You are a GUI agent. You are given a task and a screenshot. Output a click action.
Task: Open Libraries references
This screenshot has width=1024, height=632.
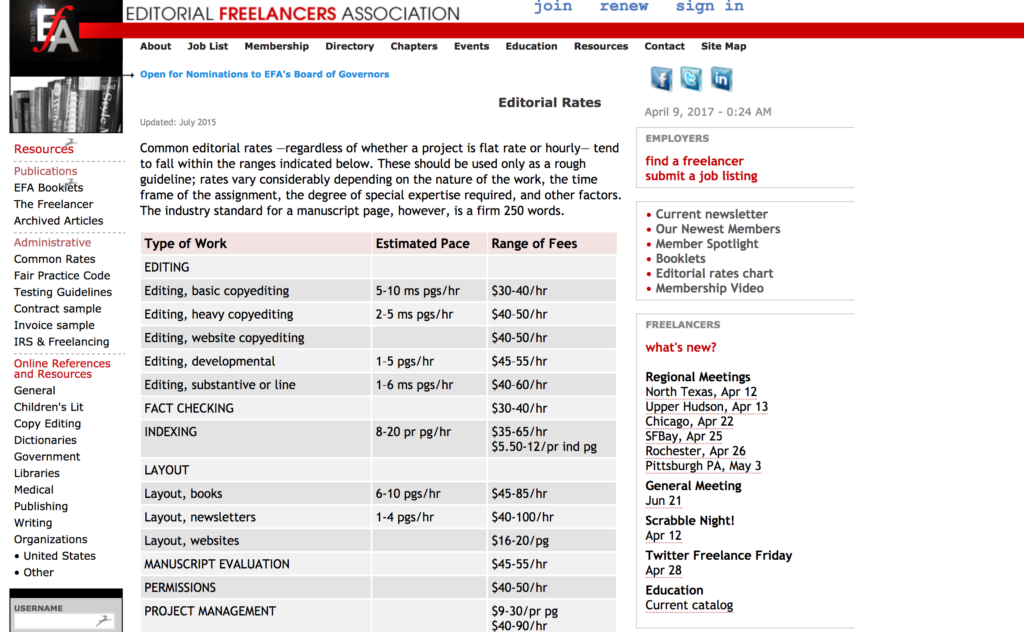point(37,473)
